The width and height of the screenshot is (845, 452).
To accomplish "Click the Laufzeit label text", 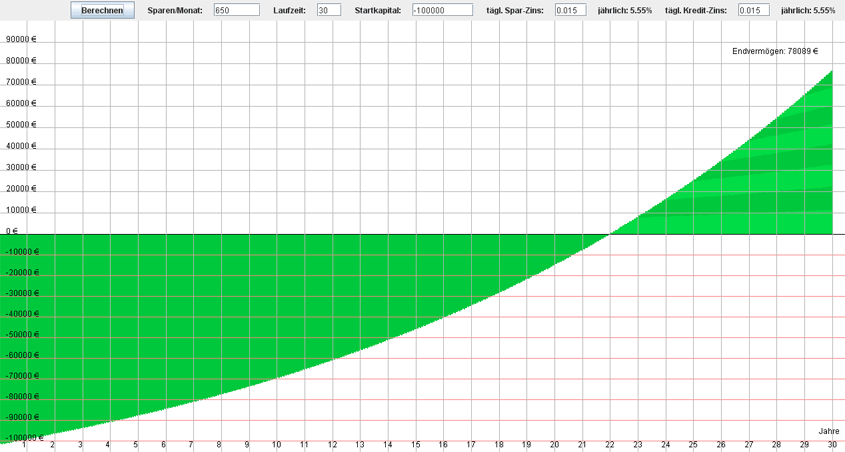I will tap(289, 10).
